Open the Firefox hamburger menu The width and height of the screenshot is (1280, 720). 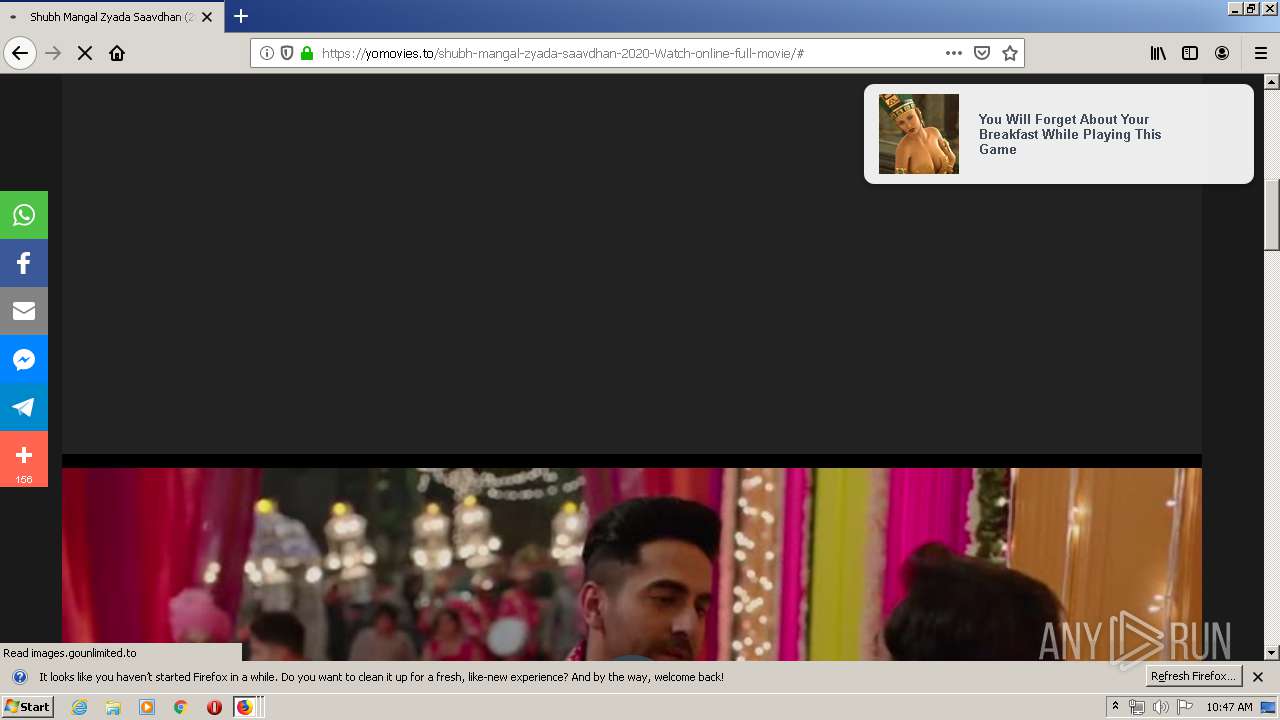pyautogui.click(x=1261, y=53)
